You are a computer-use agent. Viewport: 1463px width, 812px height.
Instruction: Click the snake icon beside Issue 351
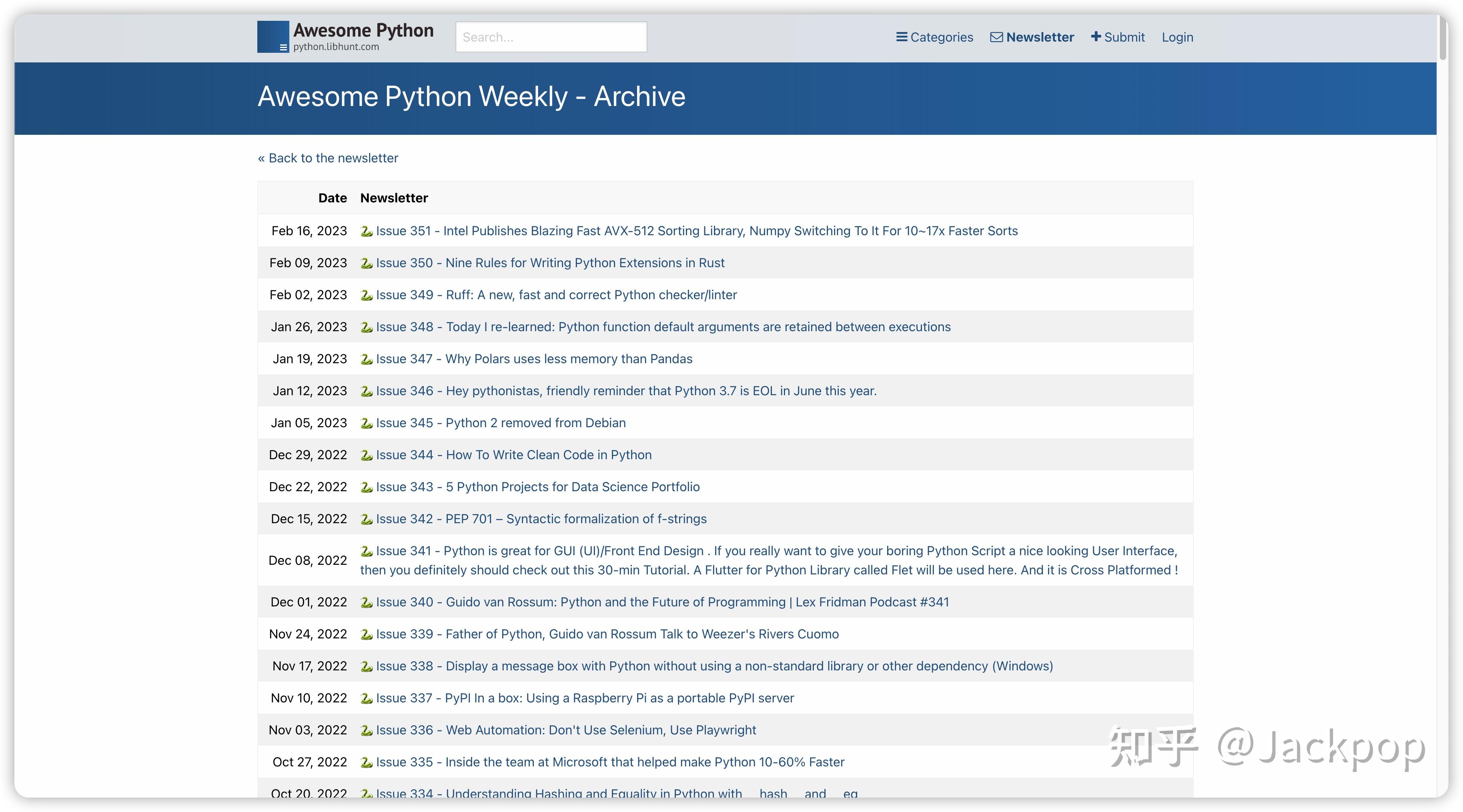pyautogui.click(x=366, y=231)
